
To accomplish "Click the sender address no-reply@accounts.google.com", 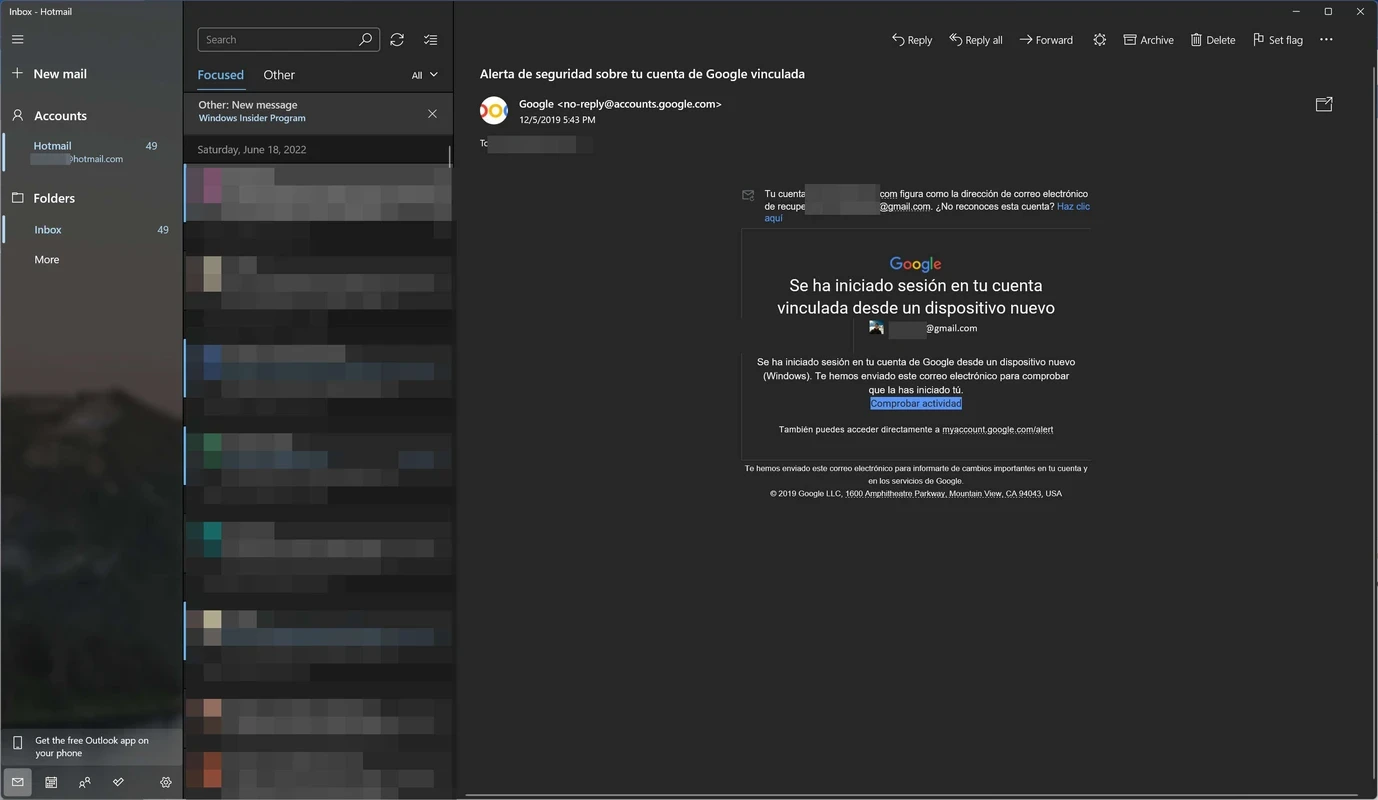I will click(639, 104).
